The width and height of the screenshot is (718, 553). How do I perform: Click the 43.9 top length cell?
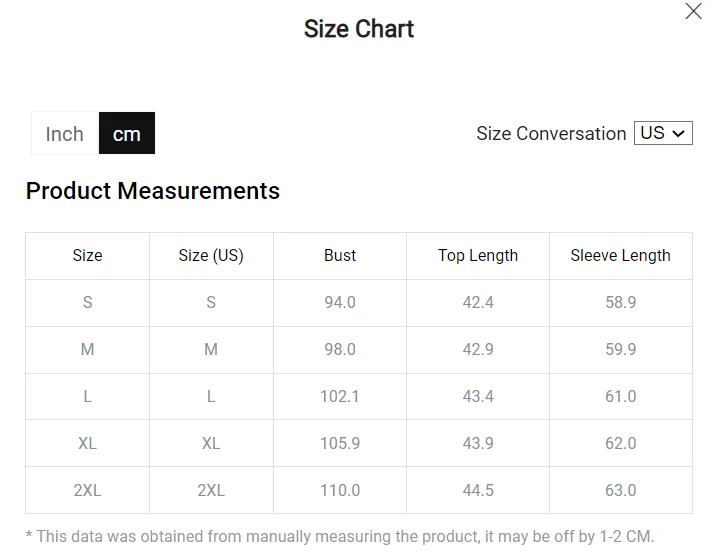478,444
